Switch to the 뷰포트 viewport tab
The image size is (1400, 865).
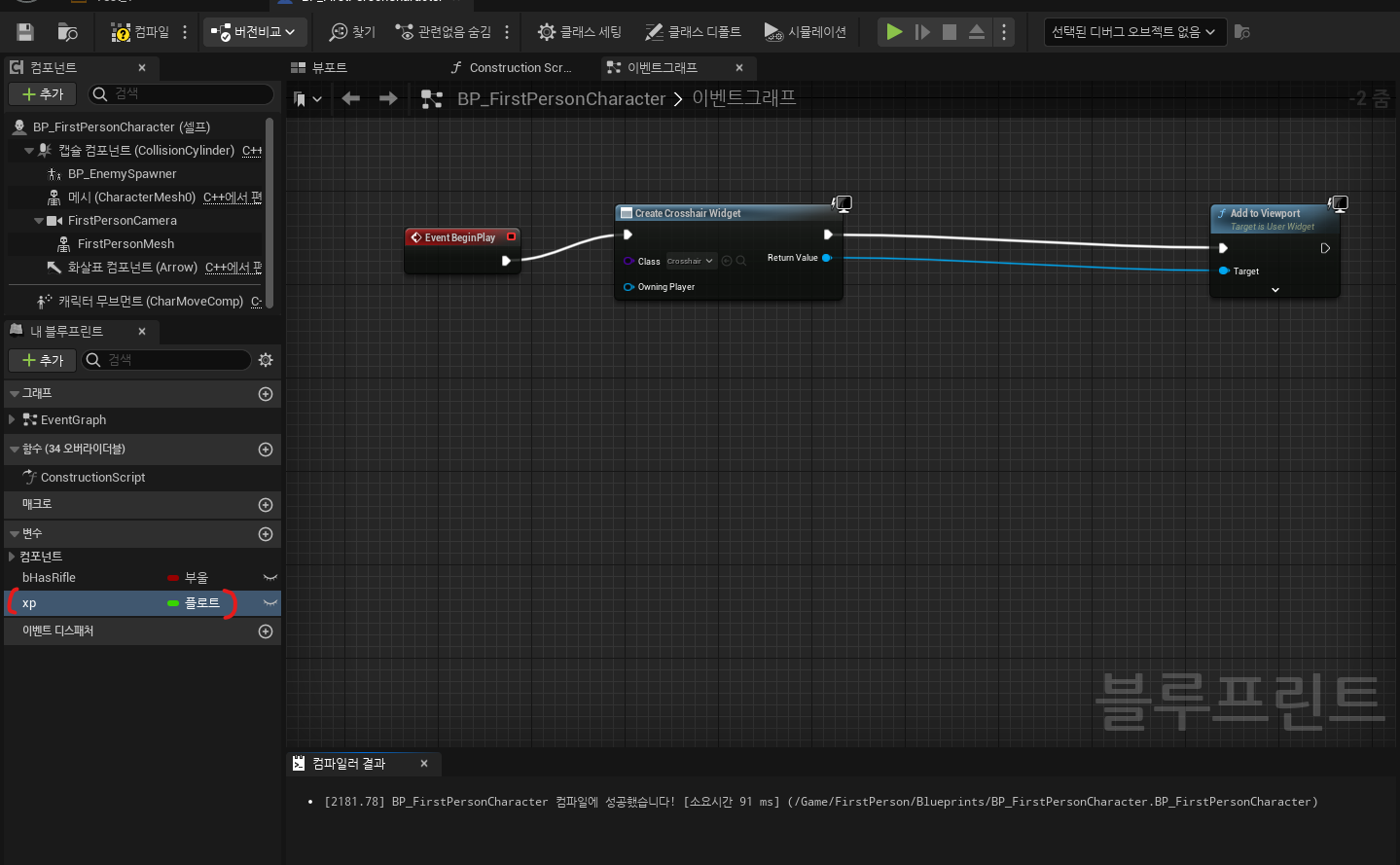click(319, 67)
